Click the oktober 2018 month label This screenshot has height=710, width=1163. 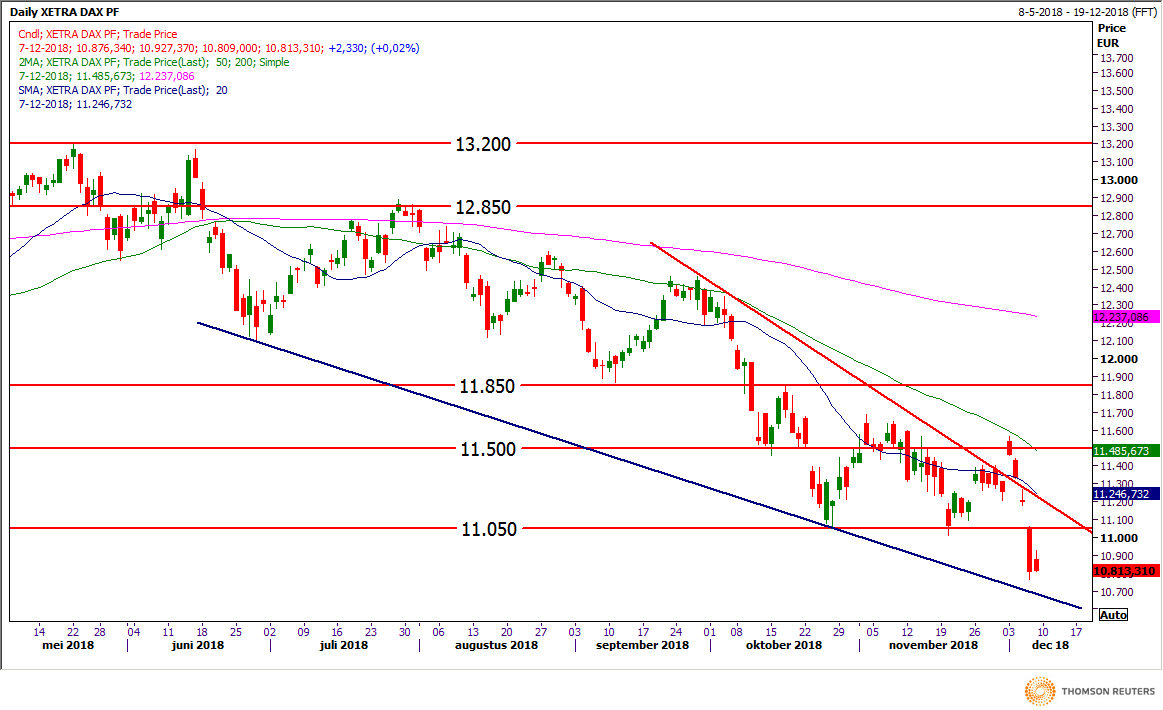(x=784, y=645)
